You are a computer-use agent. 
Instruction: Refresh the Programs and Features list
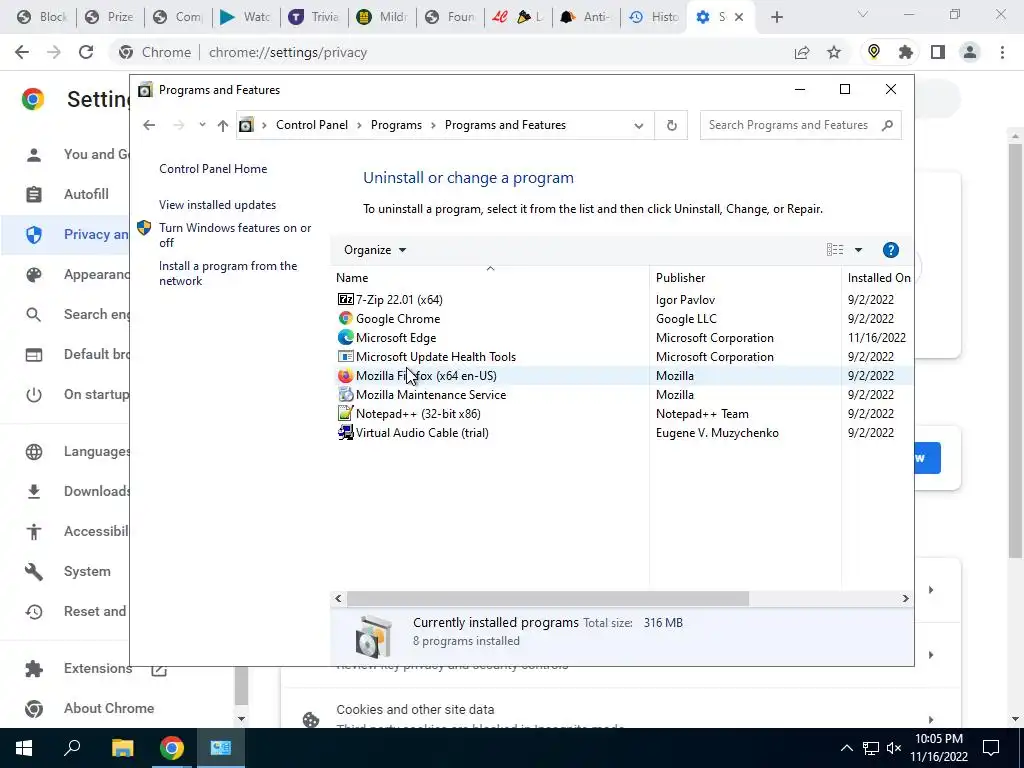tap(671, 125)
